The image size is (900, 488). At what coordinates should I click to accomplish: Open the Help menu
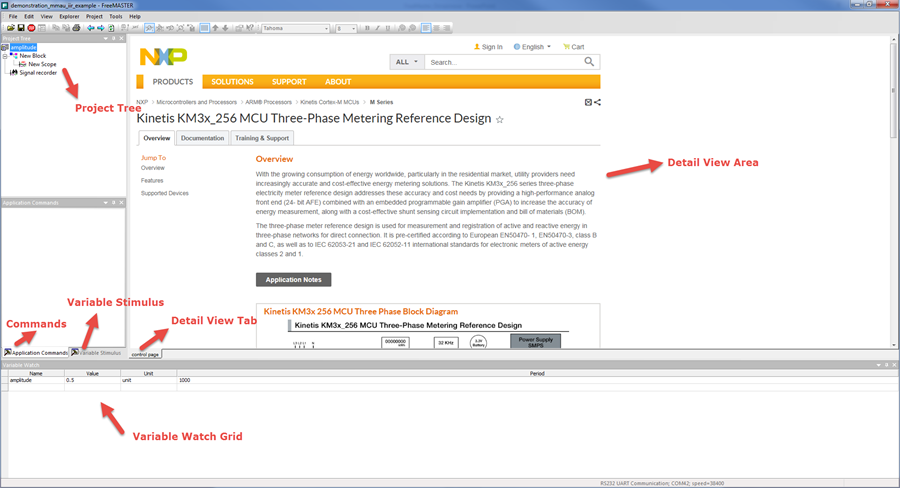coord(135,17)
